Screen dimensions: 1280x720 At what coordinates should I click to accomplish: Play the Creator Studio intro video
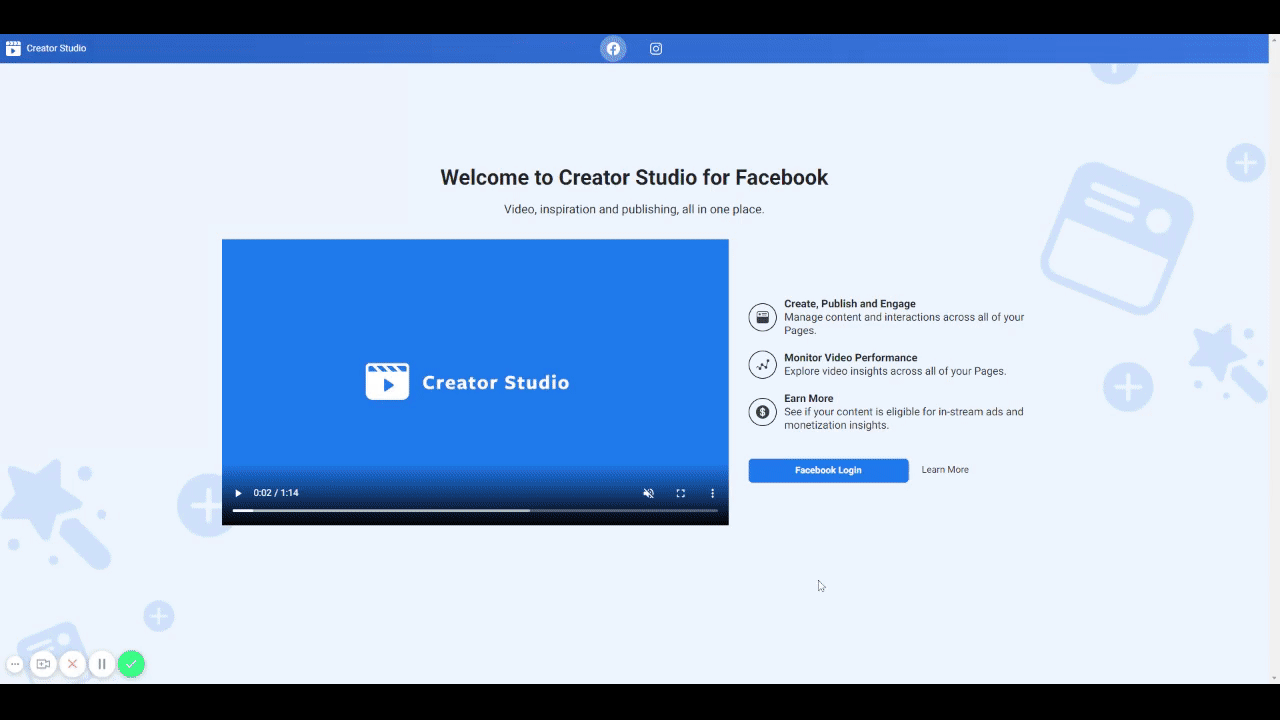[238, 493]
